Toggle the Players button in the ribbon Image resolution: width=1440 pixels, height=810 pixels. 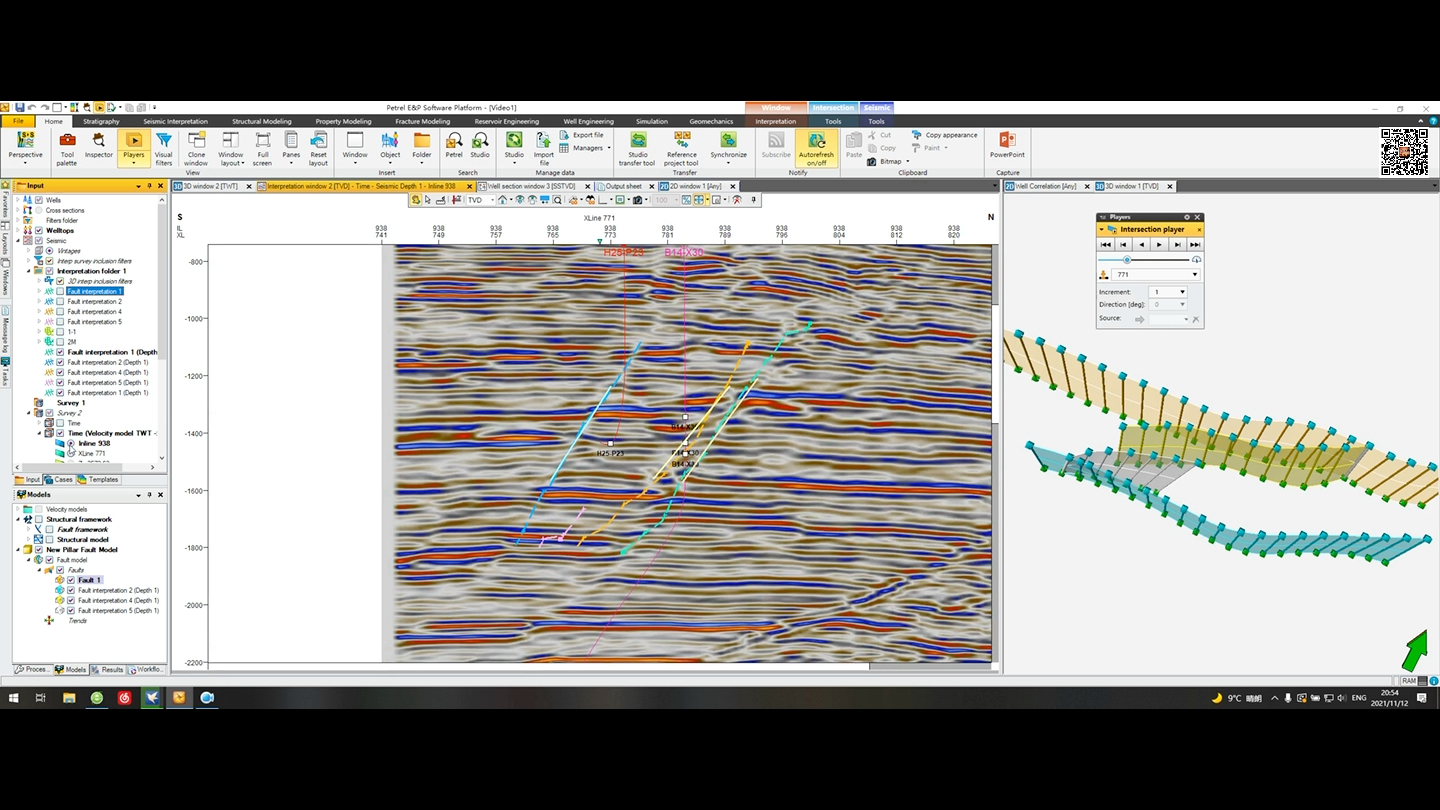[134, 148]
